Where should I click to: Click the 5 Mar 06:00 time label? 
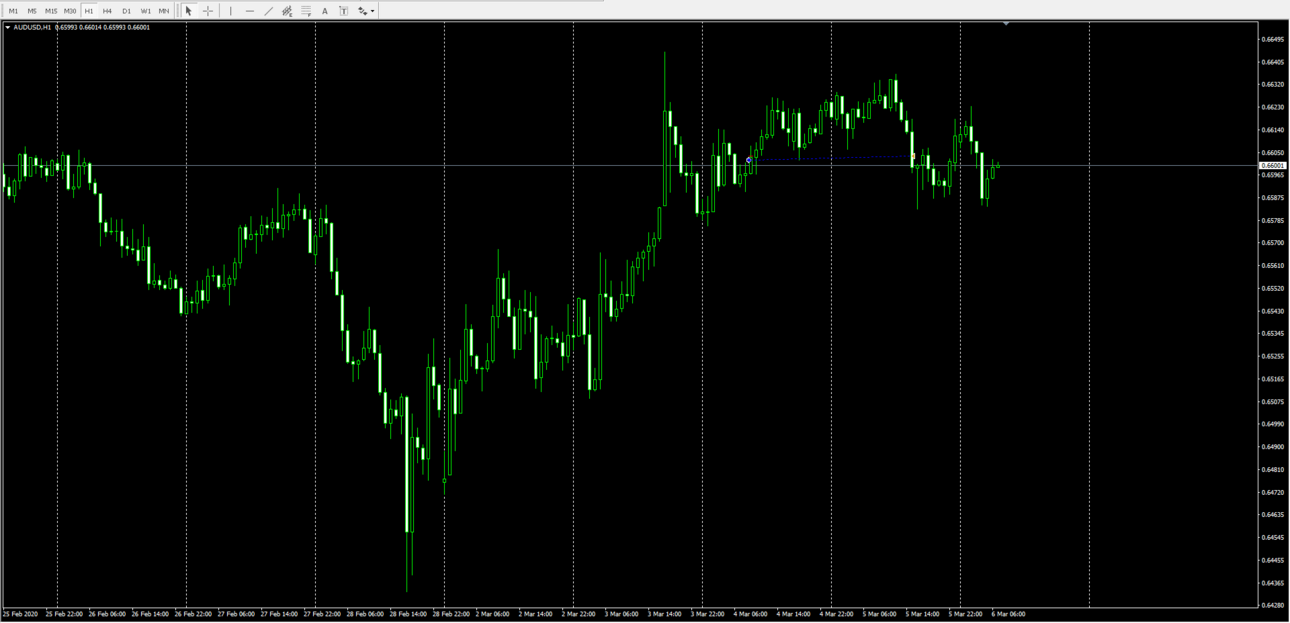point(880,614)
